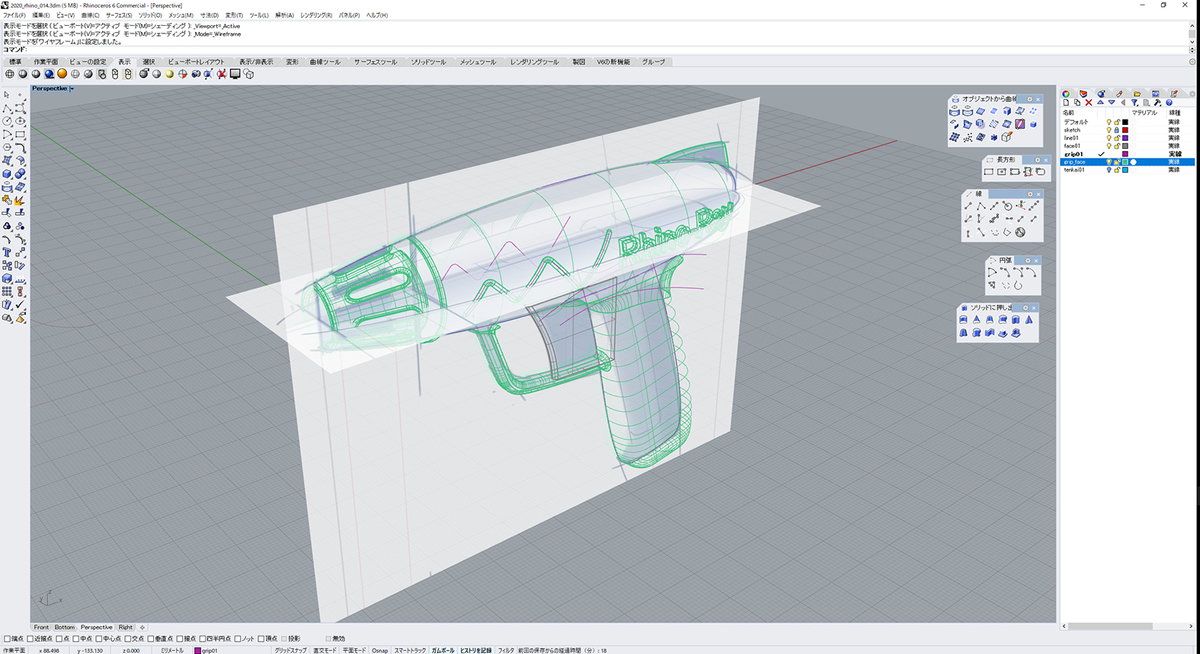Pick the selection arrow tool in left sidebar
Image resolution: width=1200 pixels, height=654 pixels.
7,95
